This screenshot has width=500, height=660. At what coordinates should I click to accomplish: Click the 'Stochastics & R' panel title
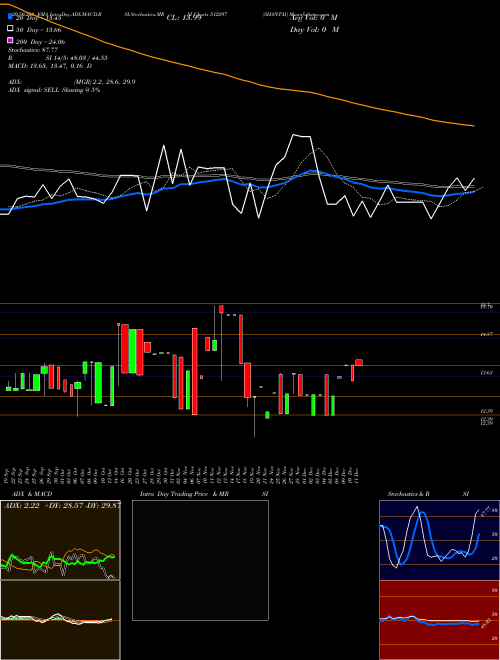tap(409, 494)
